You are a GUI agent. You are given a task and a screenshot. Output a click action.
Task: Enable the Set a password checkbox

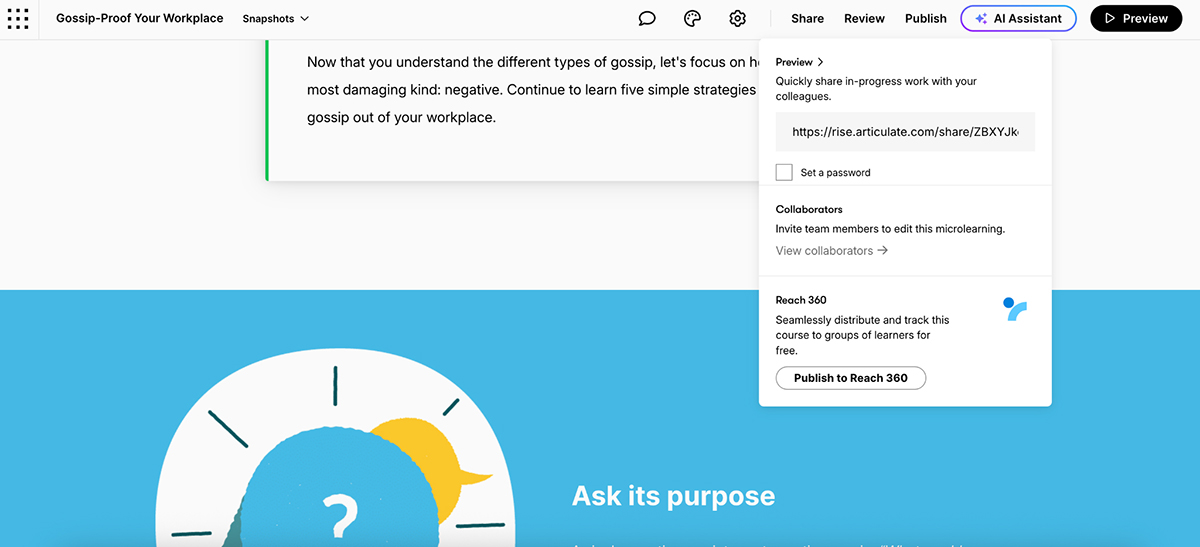tap(784, 172)
